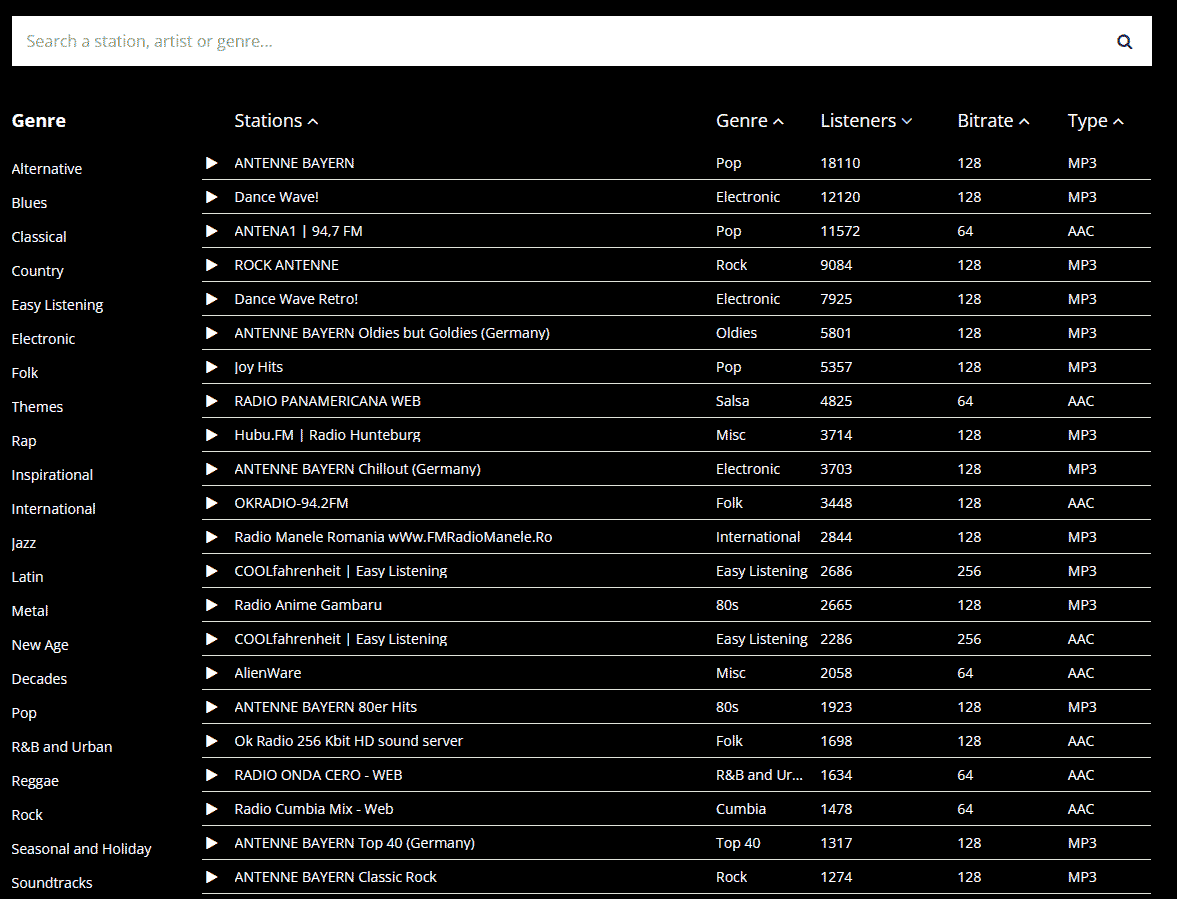This screenshot has height=899, width=1177.
Task: Sort table by Stations column
Action: 276,121
